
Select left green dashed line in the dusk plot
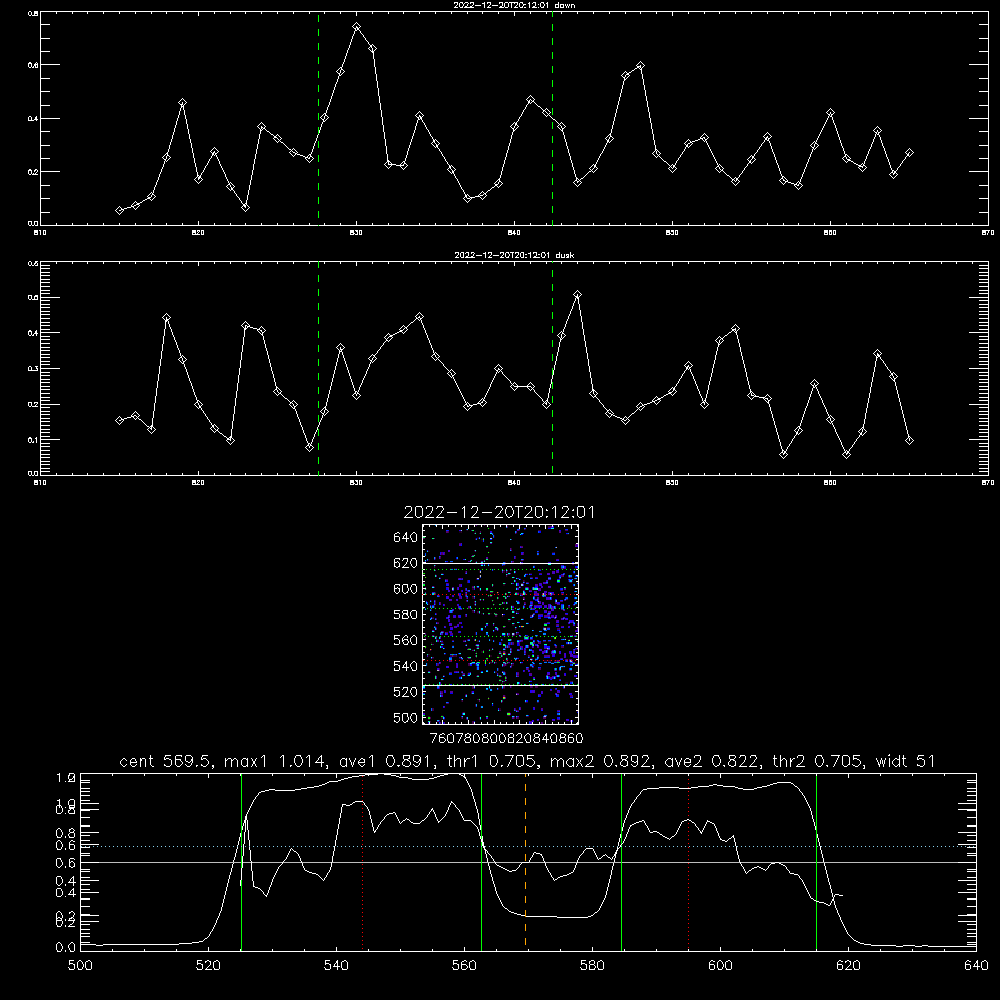pyautogui.click(x=318, y=368)
